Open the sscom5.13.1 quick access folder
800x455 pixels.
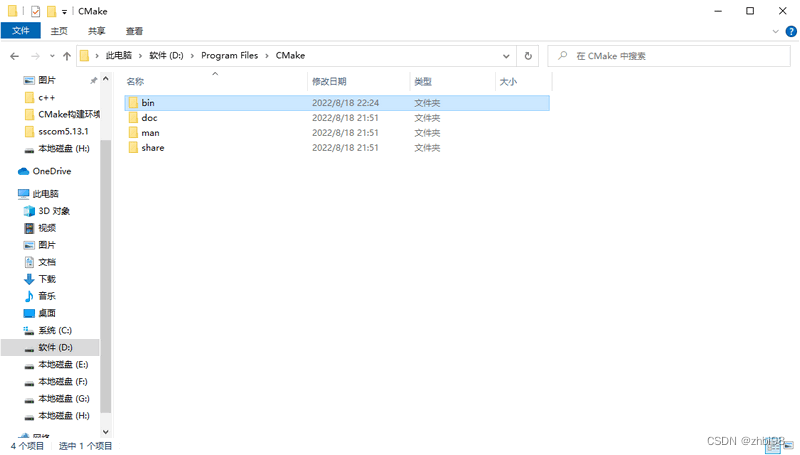coord(63,132)
